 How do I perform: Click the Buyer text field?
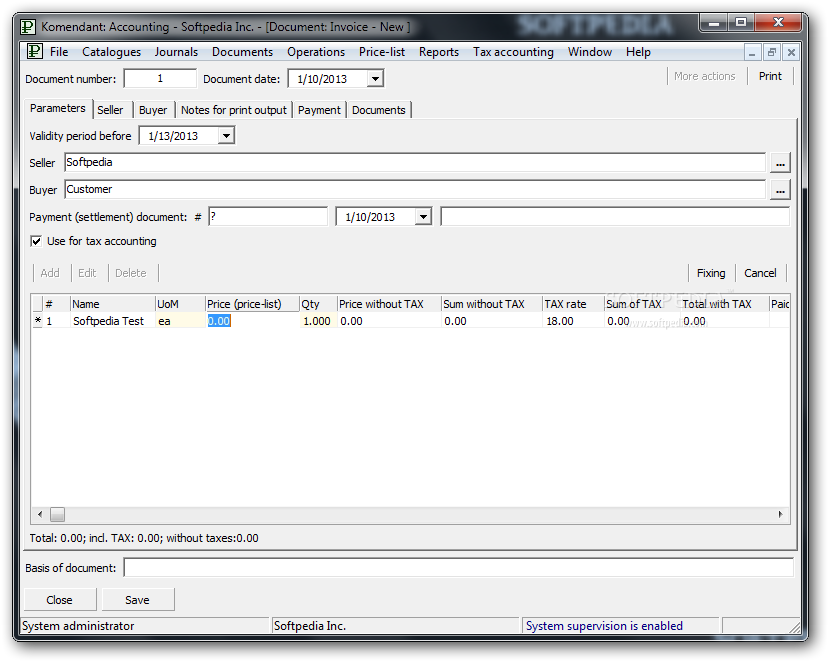tap(415, 189)
